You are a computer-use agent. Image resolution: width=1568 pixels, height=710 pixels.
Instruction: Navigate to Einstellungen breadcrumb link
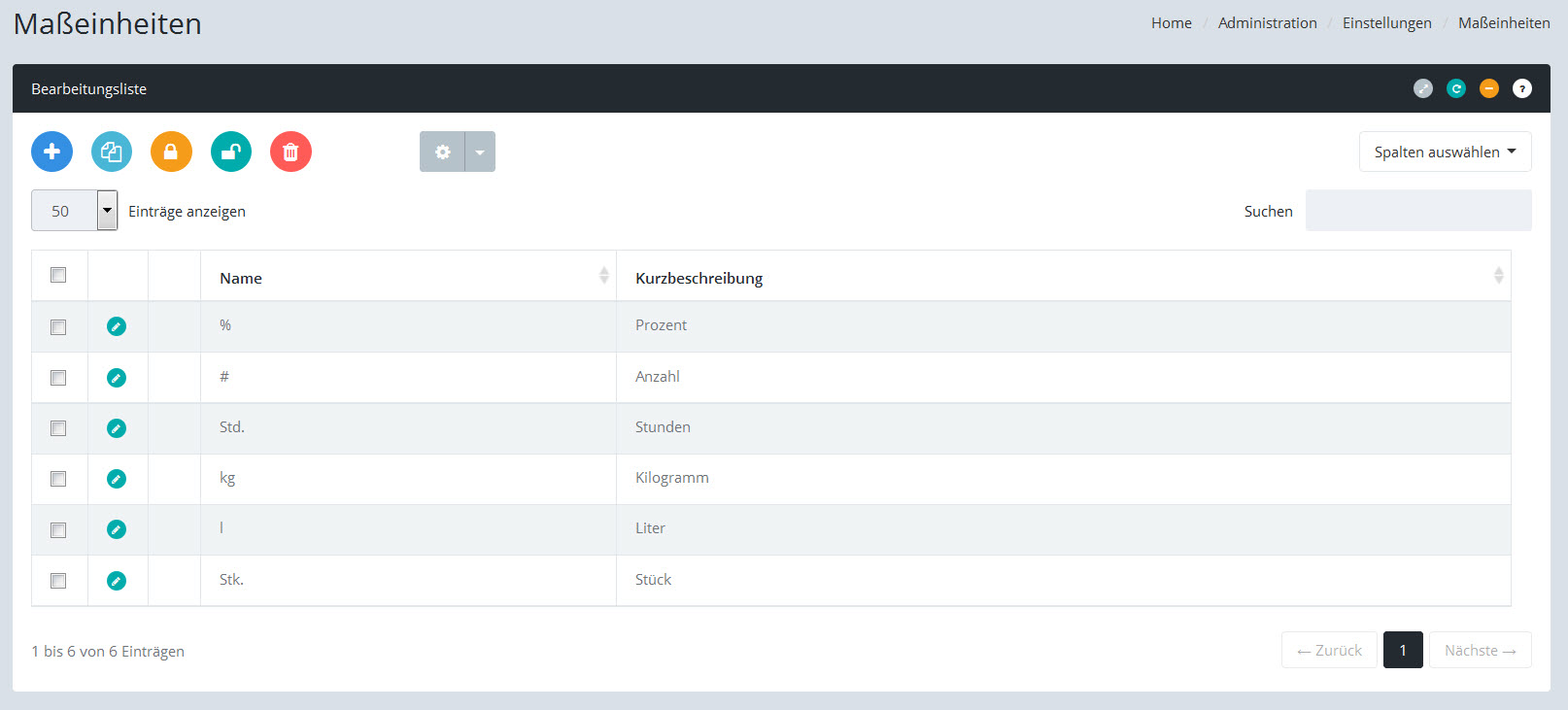1386,22
